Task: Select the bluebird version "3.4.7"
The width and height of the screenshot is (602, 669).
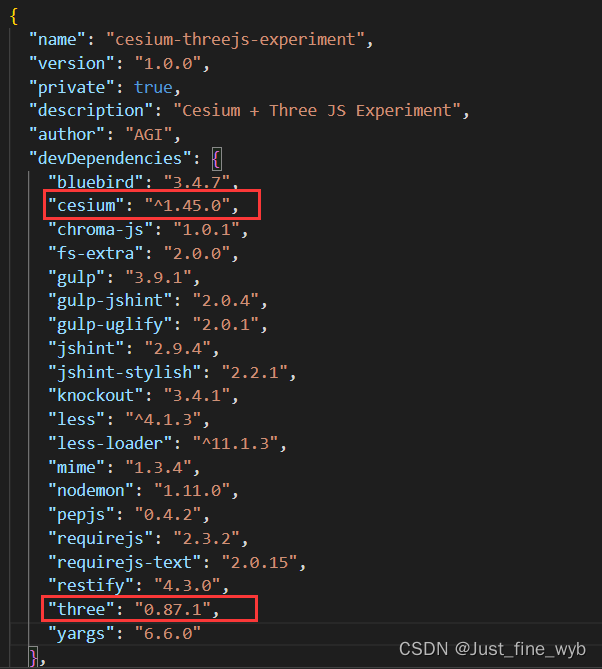Action: pyautogui.click(x=197, y=183)
